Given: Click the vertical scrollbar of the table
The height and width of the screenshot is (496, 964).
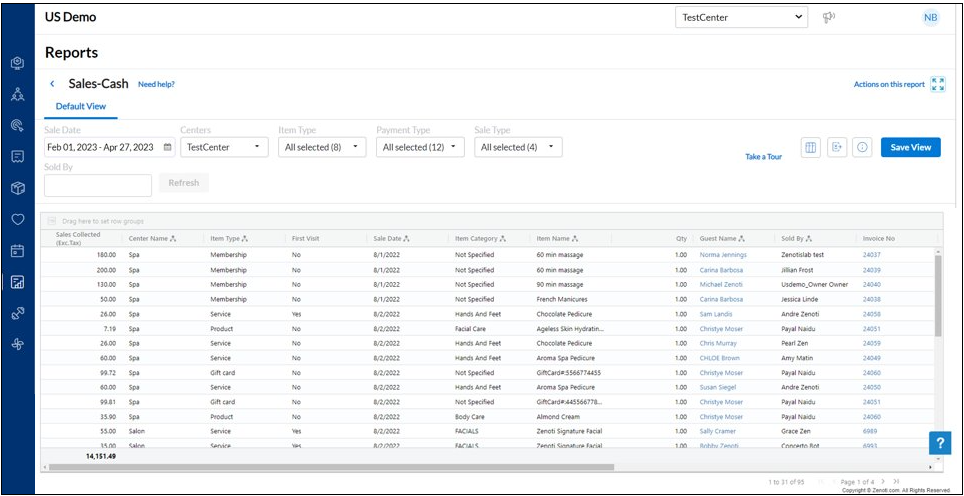Looking at the screenshot, I should coord(938,295).
